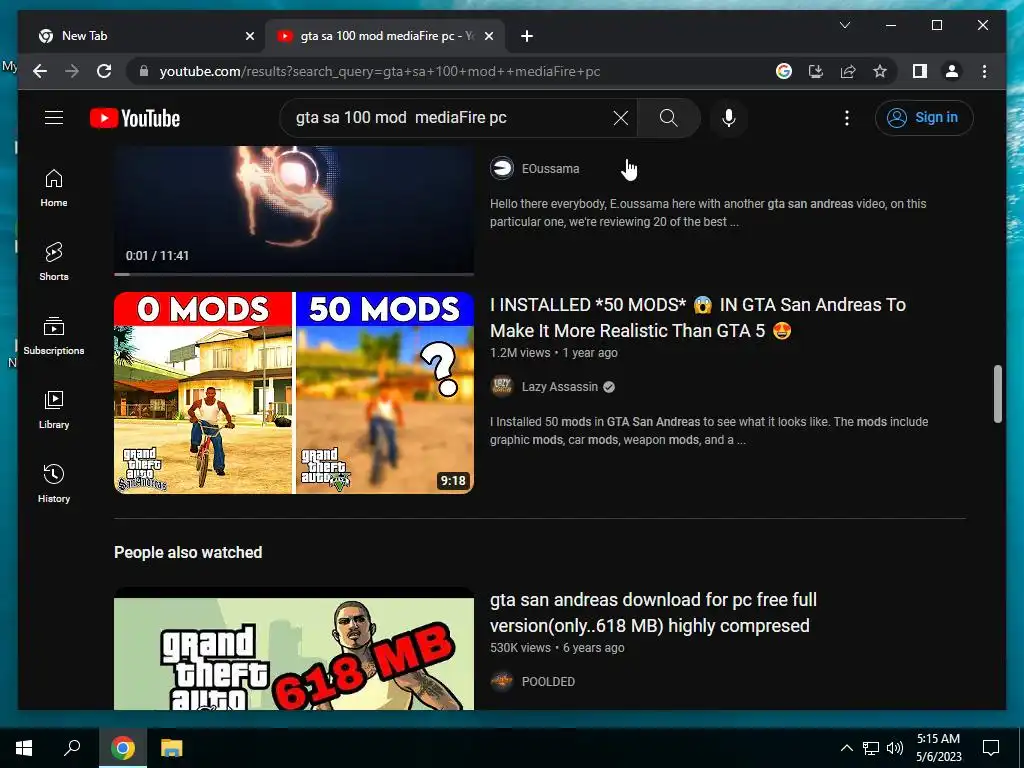
Task: Open the 0 MODS vs 50 MODS thumbnail
Action: 294,392
